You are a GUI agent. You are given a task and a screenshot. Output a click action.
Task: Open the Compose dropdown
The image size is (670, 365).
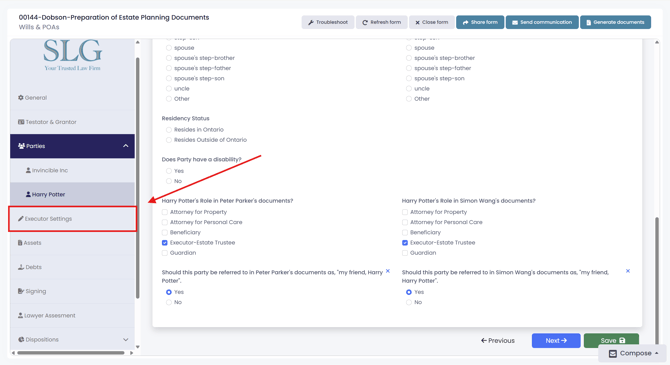click(x=633, y=353)
